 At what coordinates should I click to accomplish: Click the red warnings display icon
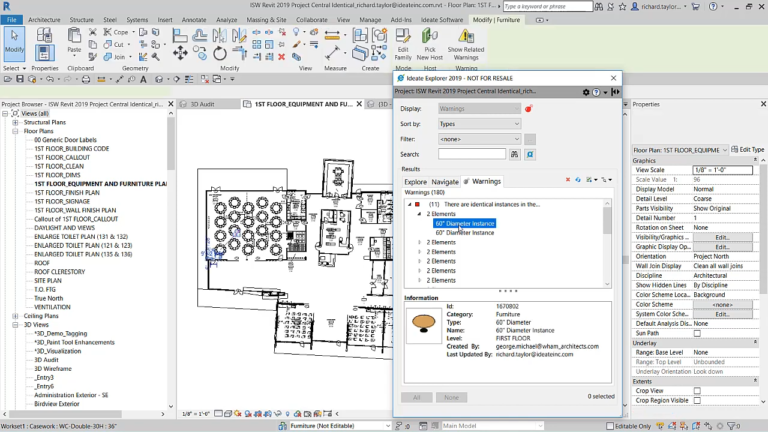click(x=528, y=109)
